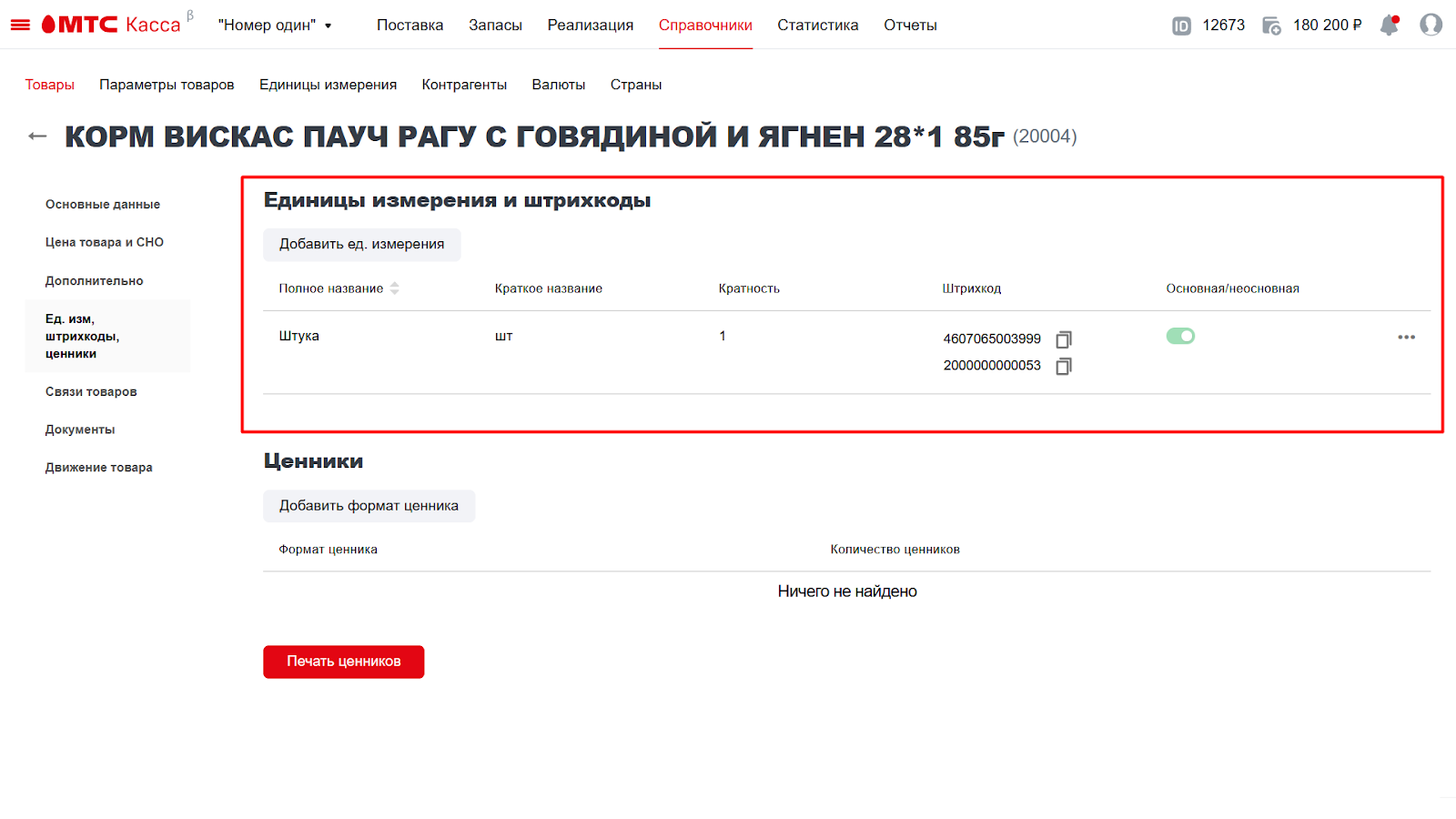
Task: Click the barcode value 2000000000053
Action: pyautogui.click(x=992, y=365)
